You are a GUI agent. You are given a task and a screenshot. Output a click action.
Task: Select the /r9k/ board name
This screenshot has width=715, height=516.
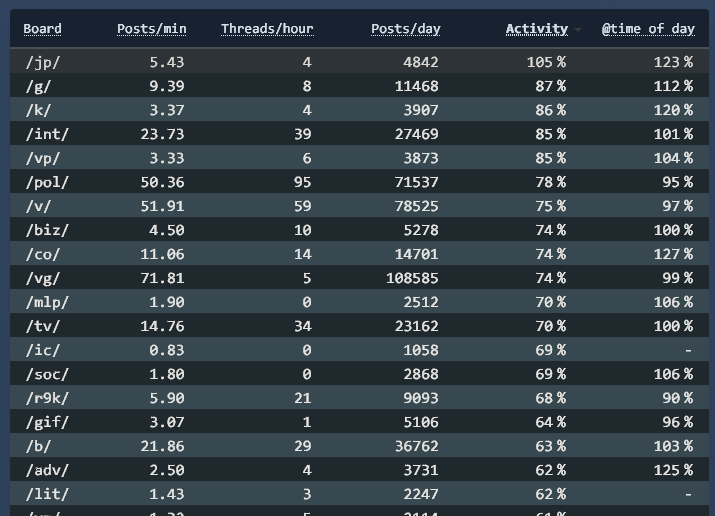(47, 398)
